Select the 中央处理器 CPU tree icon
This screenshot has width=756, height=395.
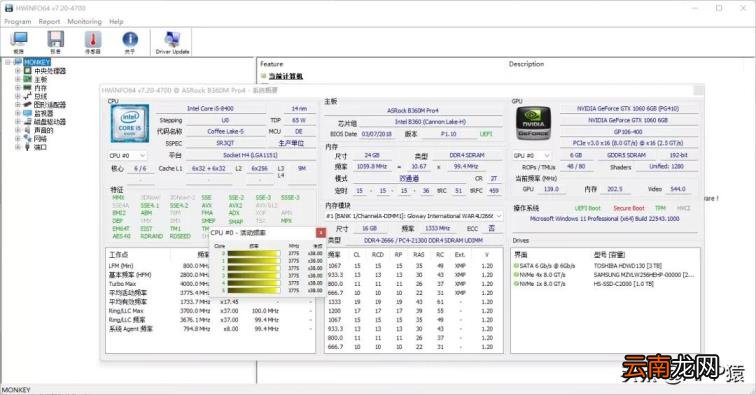point(28,71)
